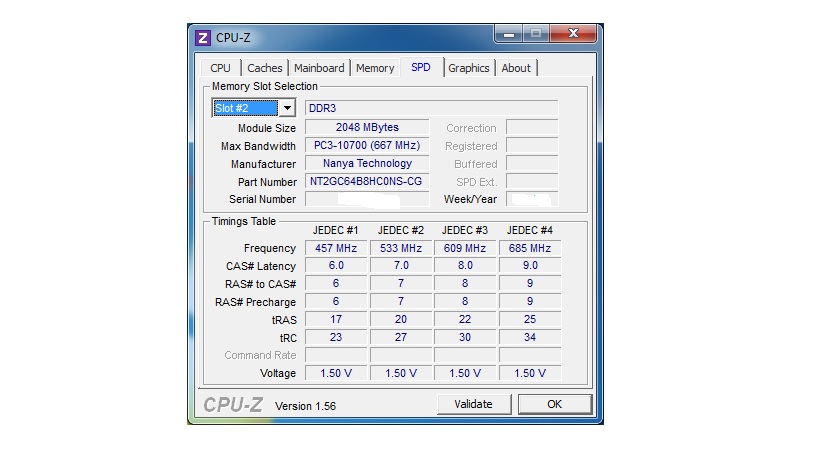Close the CPU-Z window
This screenshot has width=819, height=460.
click(573, 33)
